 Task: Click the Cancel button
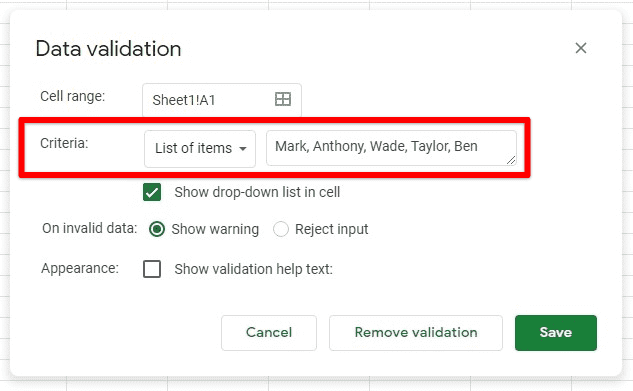tap(269, 332)
